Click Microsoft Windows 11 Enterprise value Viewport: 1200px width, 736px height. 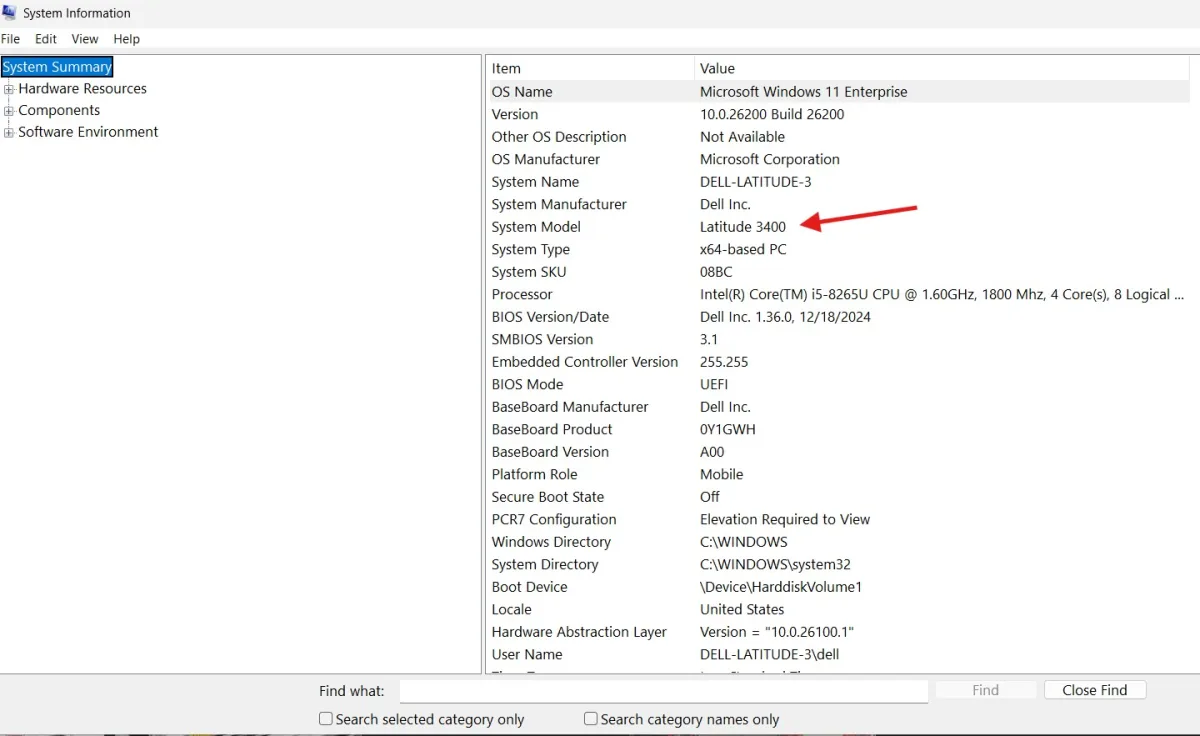(x=804, y=92)
